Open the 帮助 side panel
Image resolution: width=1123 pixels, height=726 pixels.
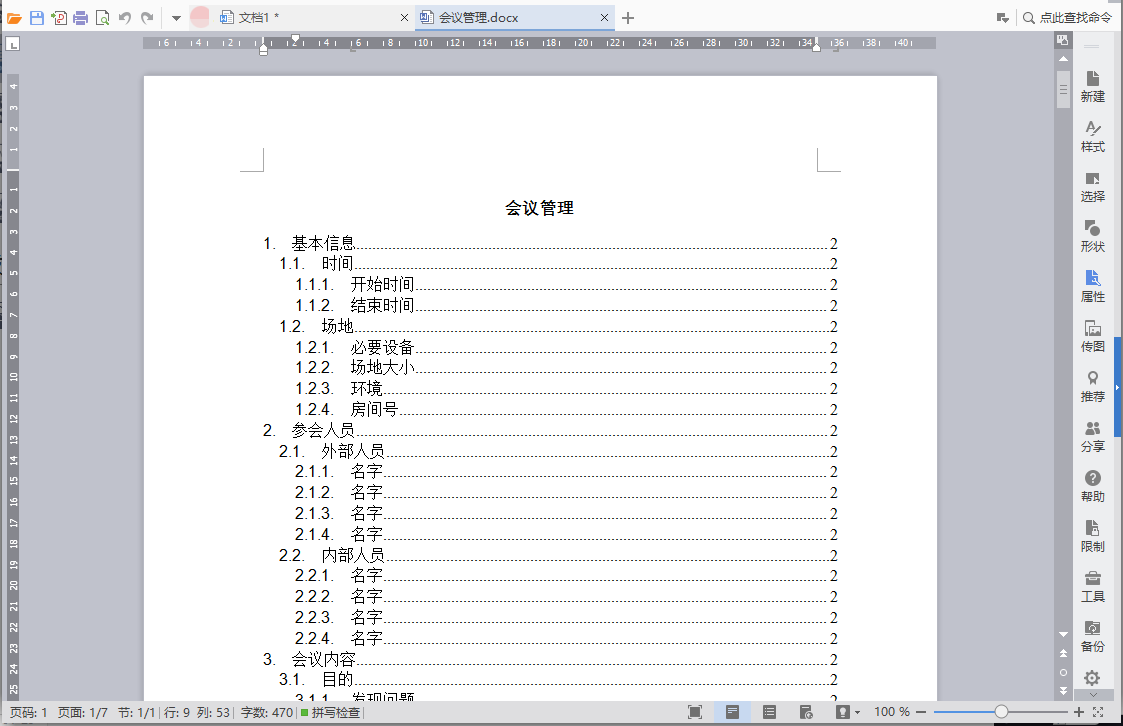pyautogui.click(x=1092, y=488)
